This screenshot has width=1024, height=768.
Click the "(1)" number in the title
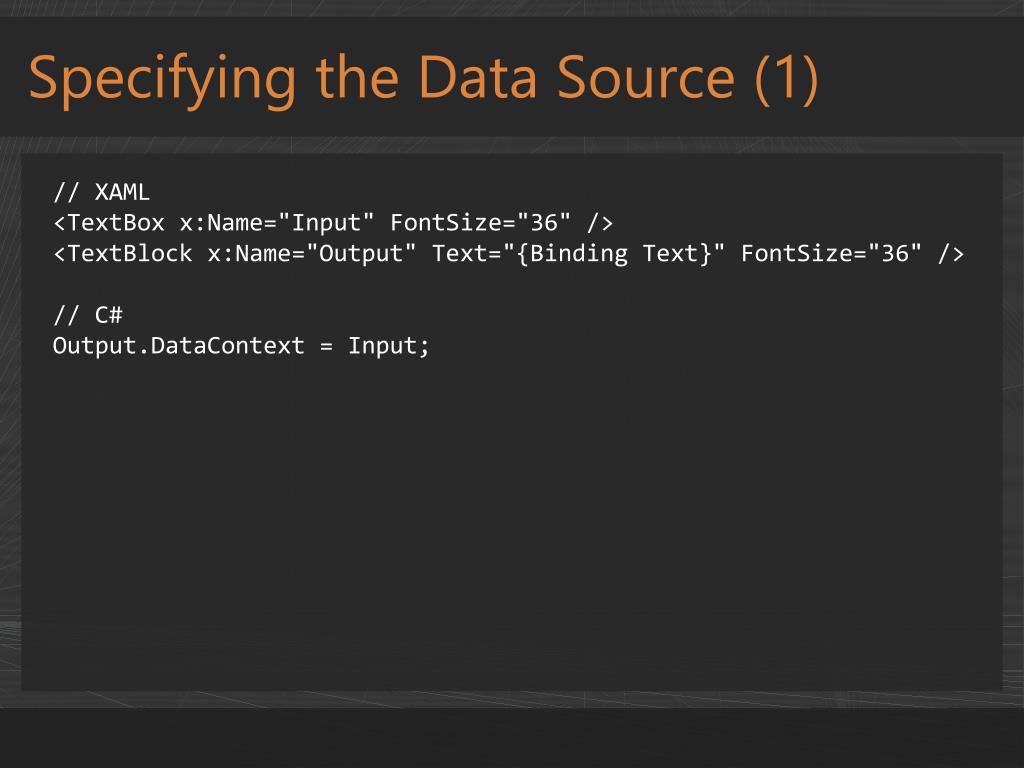[786, 79]
